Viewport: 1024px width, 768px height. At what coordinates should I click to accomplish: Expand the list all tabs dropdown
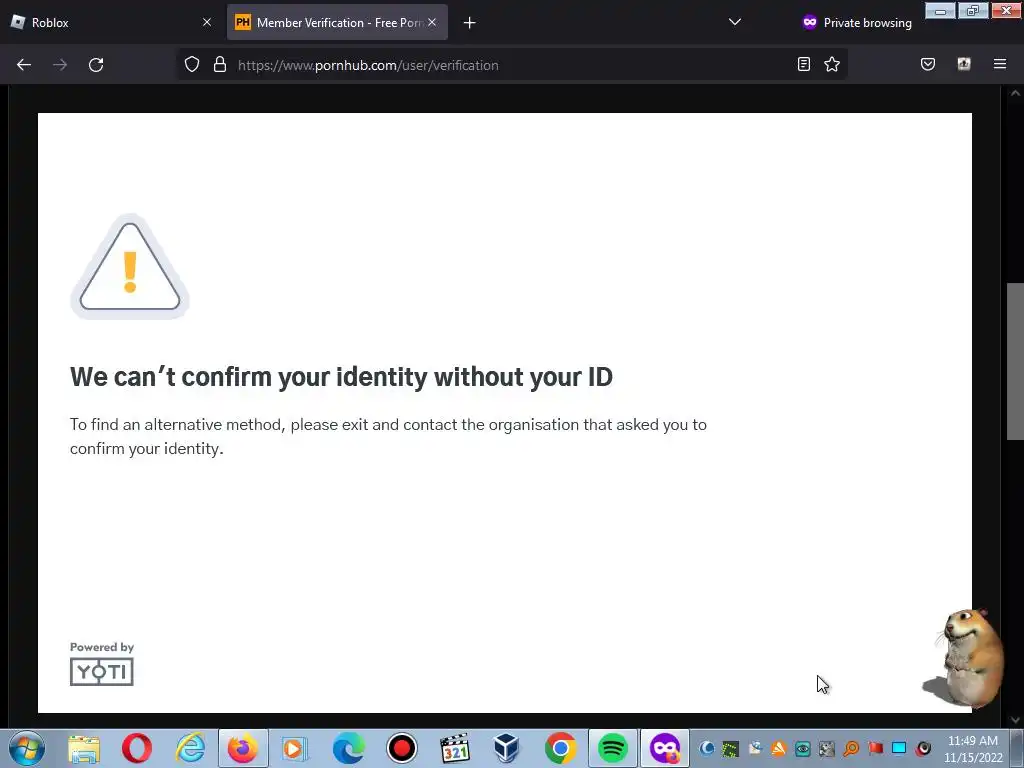735,22
